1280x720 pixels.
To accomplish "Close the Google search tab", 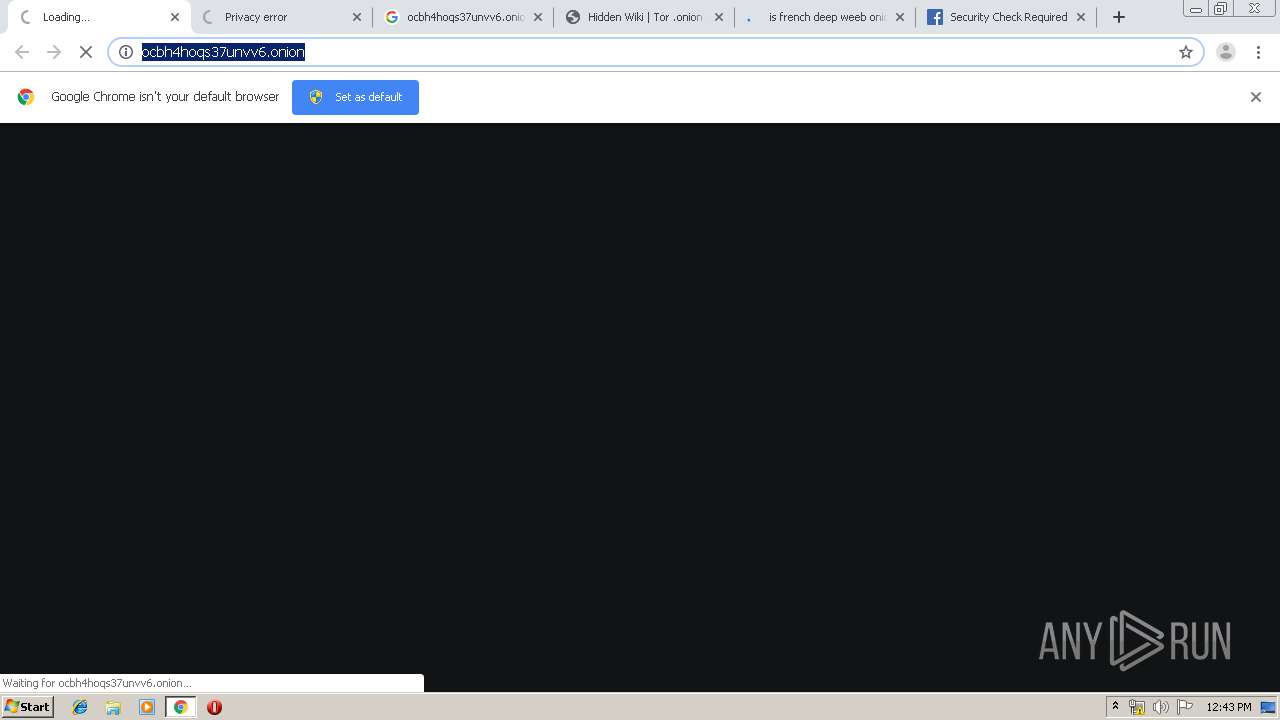I will coord(538,17).
